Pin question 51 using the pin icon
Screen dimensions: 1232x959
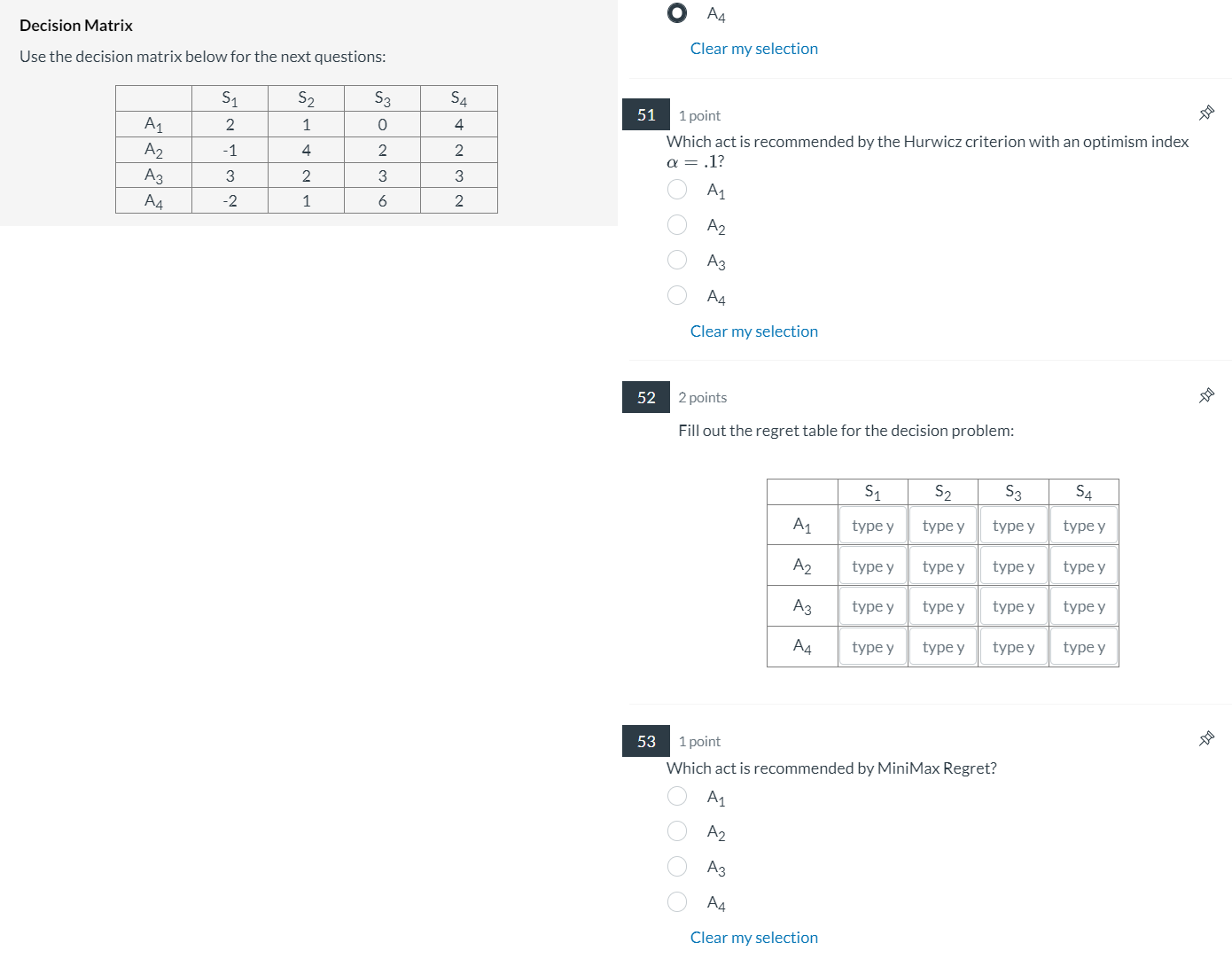pyautogui.click(x=1206, y=113)
